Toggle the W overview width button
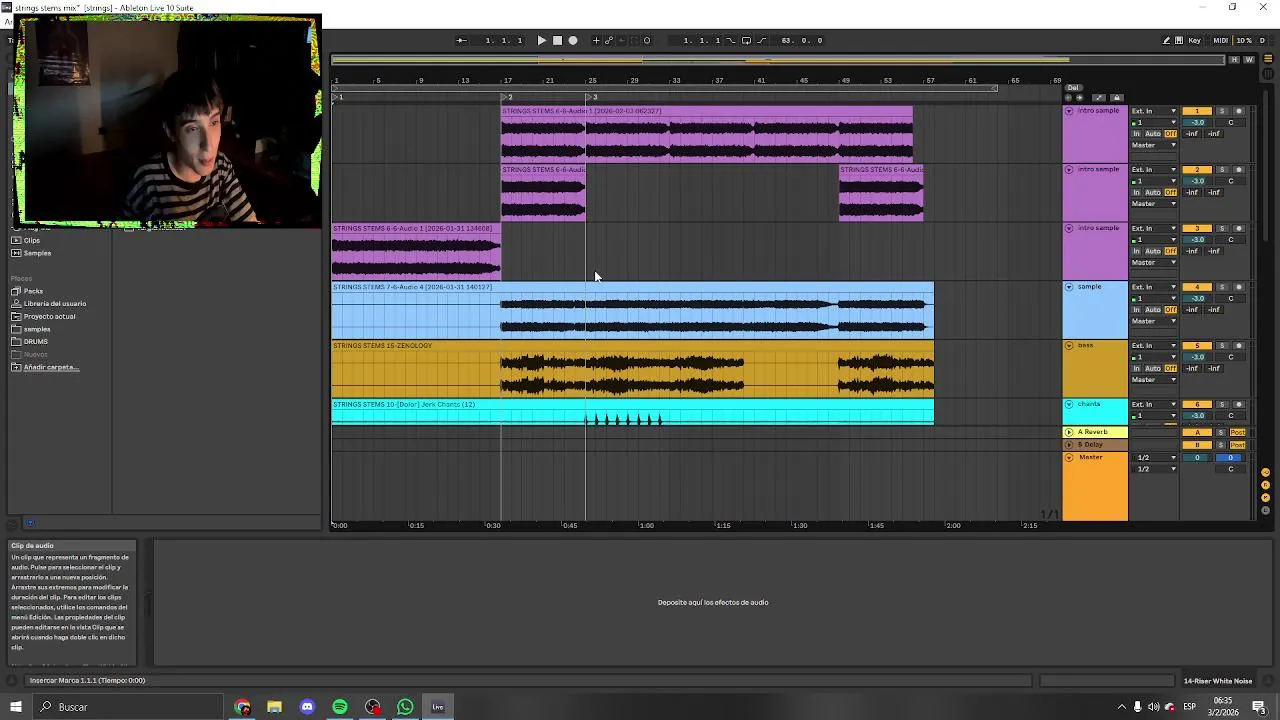Screen dimensions: 1280x720 pos(1249,60)
